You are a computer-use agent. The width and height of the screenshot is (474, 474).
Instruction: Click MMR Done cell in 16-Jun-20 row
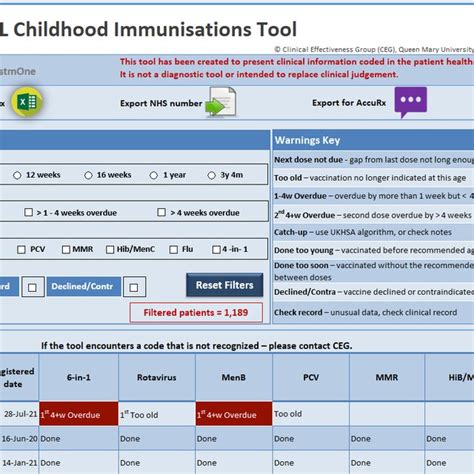387,439
